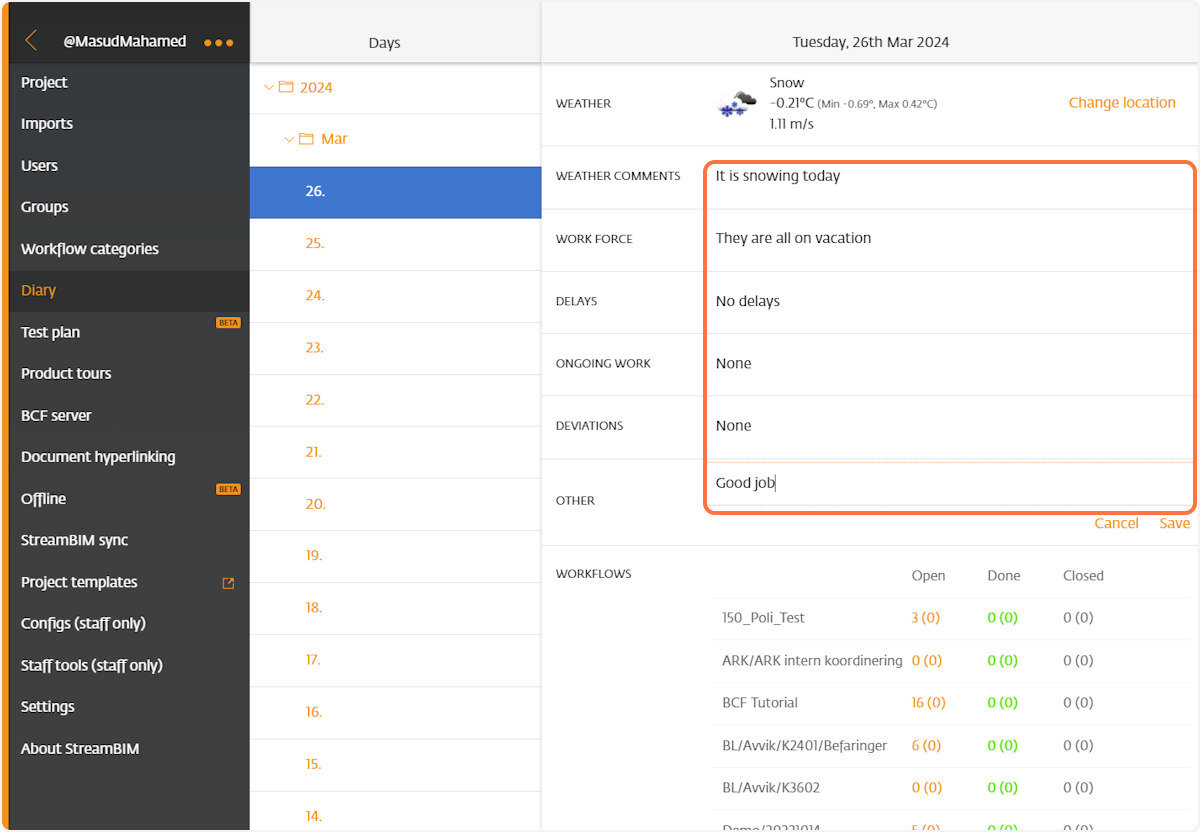Open Settings in sidebar
Screen dimensions: 1200x832
pyautogui.click(x=129, y=707)
